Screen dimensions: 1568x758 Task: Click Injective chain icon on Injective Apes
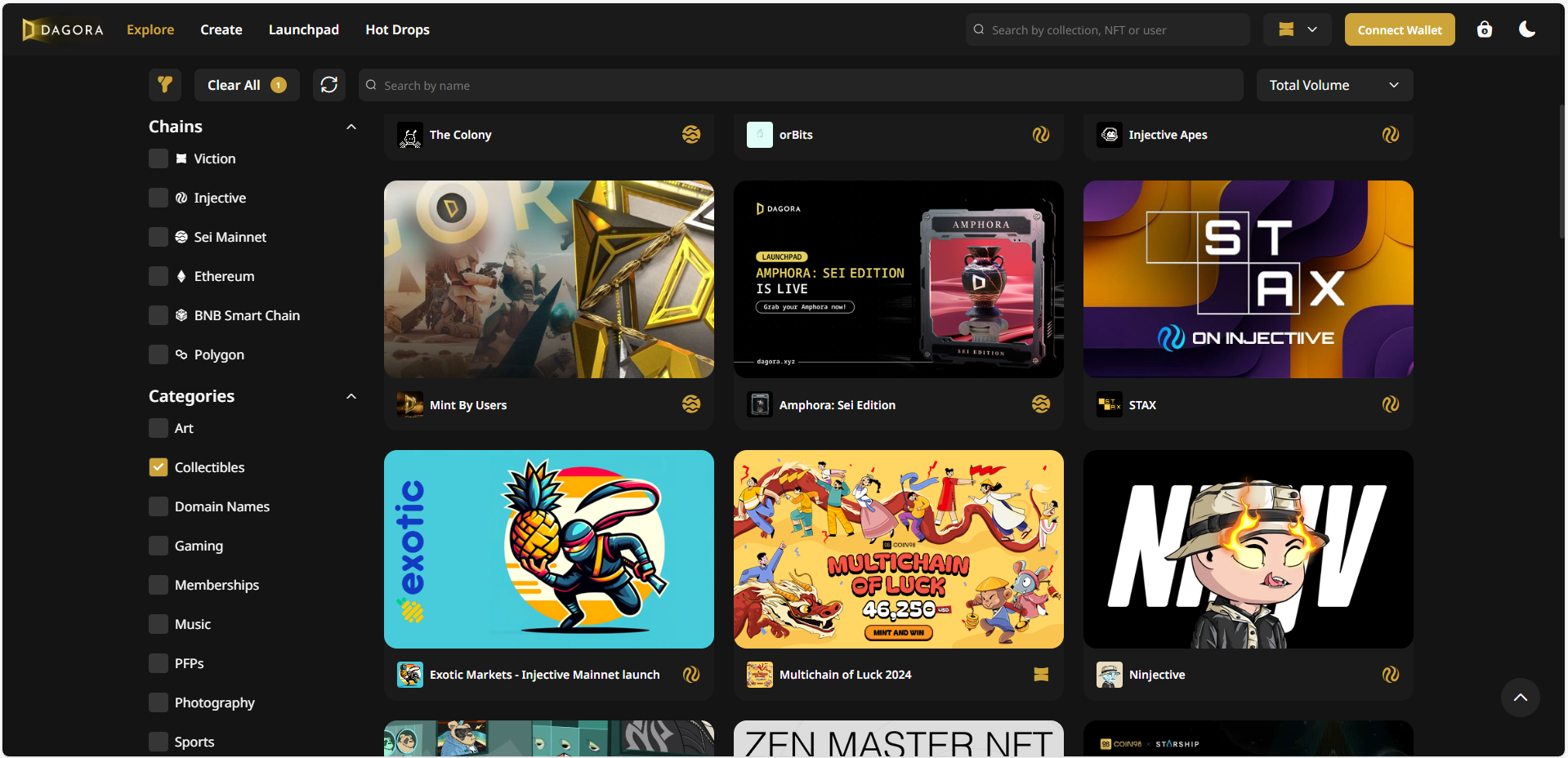[x=1391, y=135]
